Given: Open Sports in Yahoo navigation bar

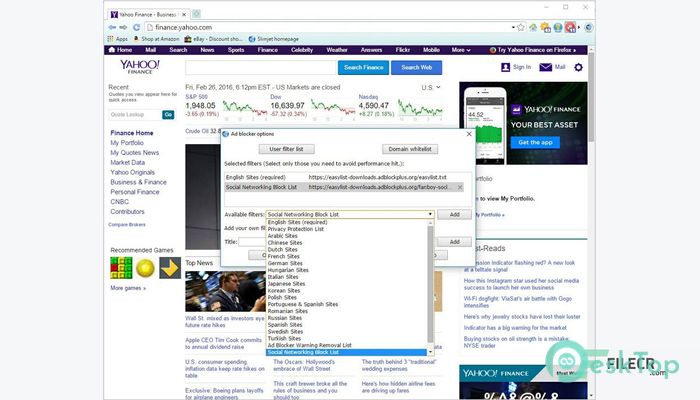Looking at the screenshot, I should pyautogui.click(x=236, y=50).
